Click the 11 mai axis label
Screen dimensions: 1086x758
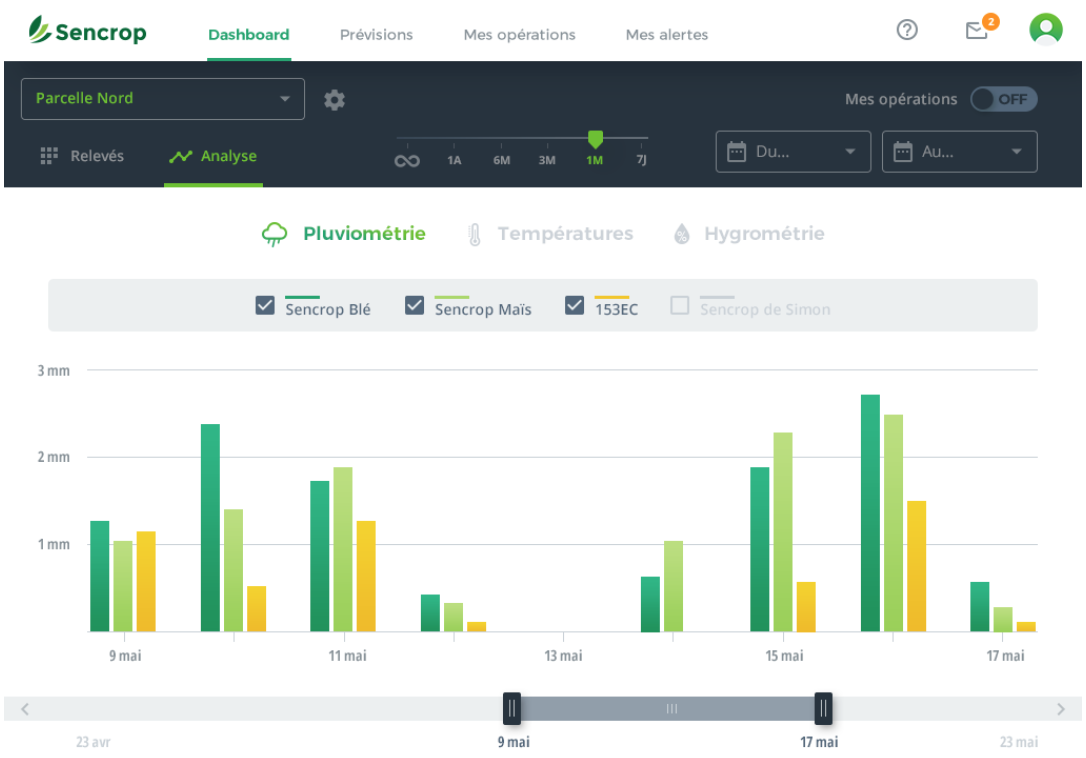[347, 655]
